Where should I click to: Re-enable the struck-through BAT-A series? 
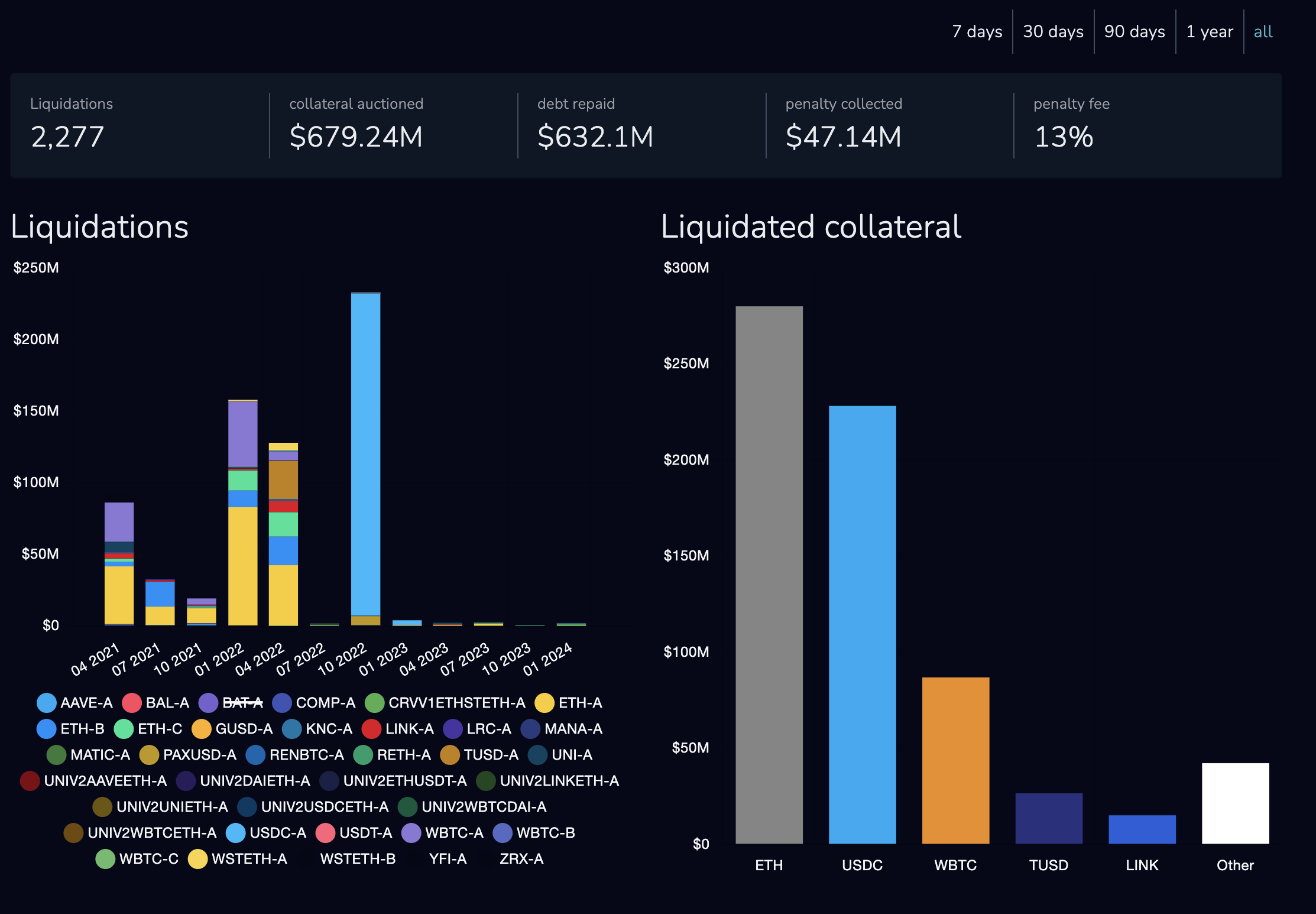242,703
